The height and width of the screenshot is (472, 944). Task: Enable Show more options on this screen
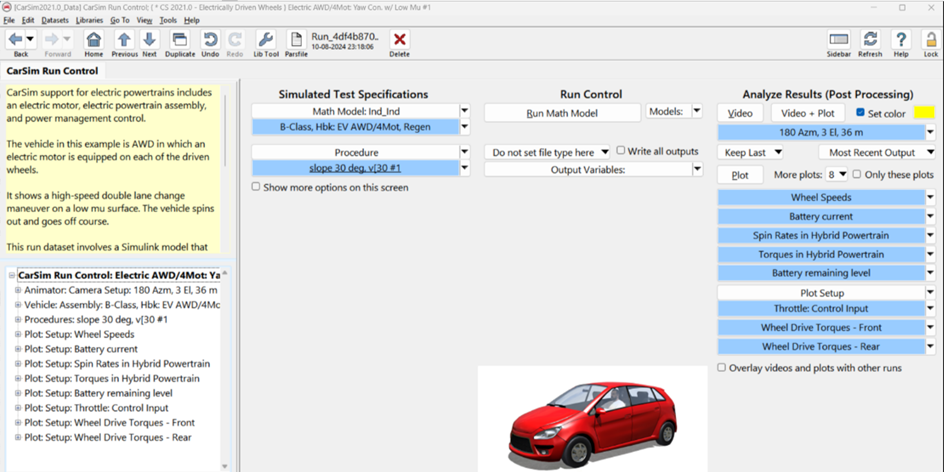[256, 187]
